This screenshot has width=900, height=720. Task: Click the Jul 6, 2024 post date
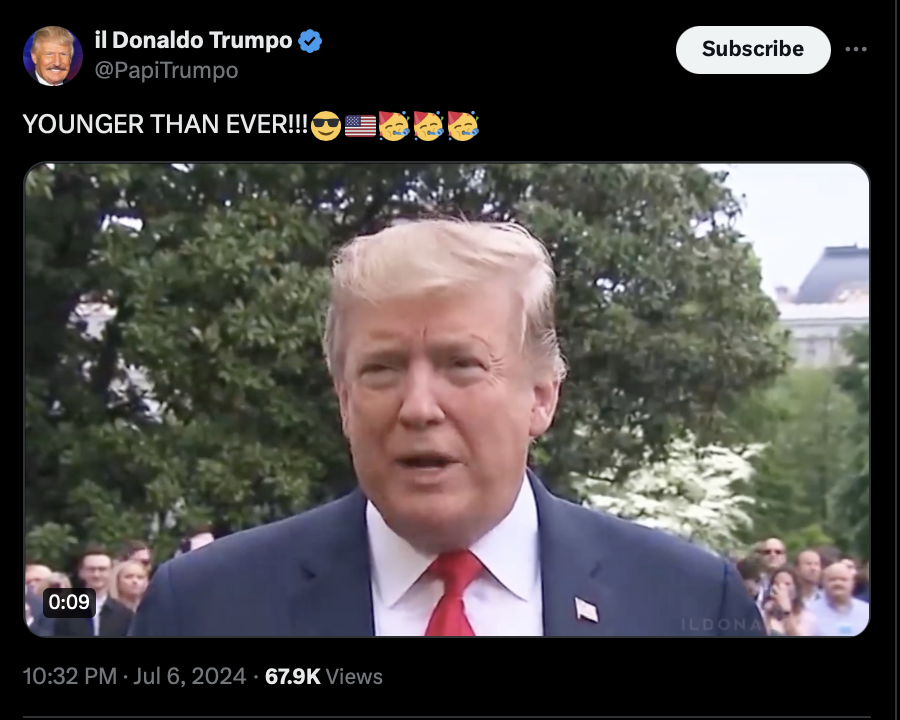pos(189,676)
